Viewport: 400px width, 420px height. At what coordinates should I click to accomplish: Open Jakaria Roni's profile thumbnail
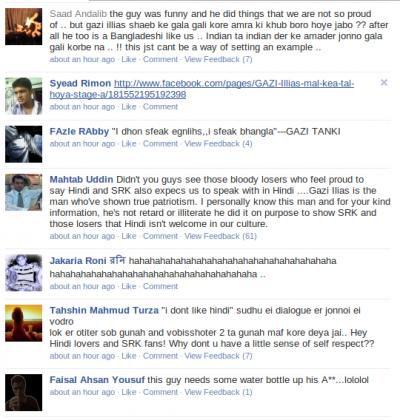24,273
